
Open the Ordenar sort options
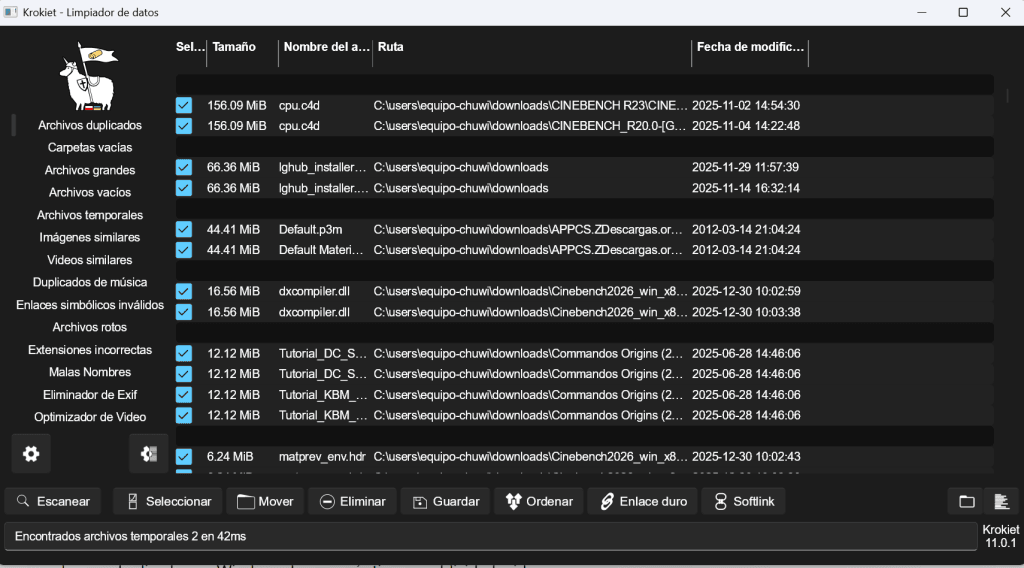pyautogui.click(x=539, y=501)
